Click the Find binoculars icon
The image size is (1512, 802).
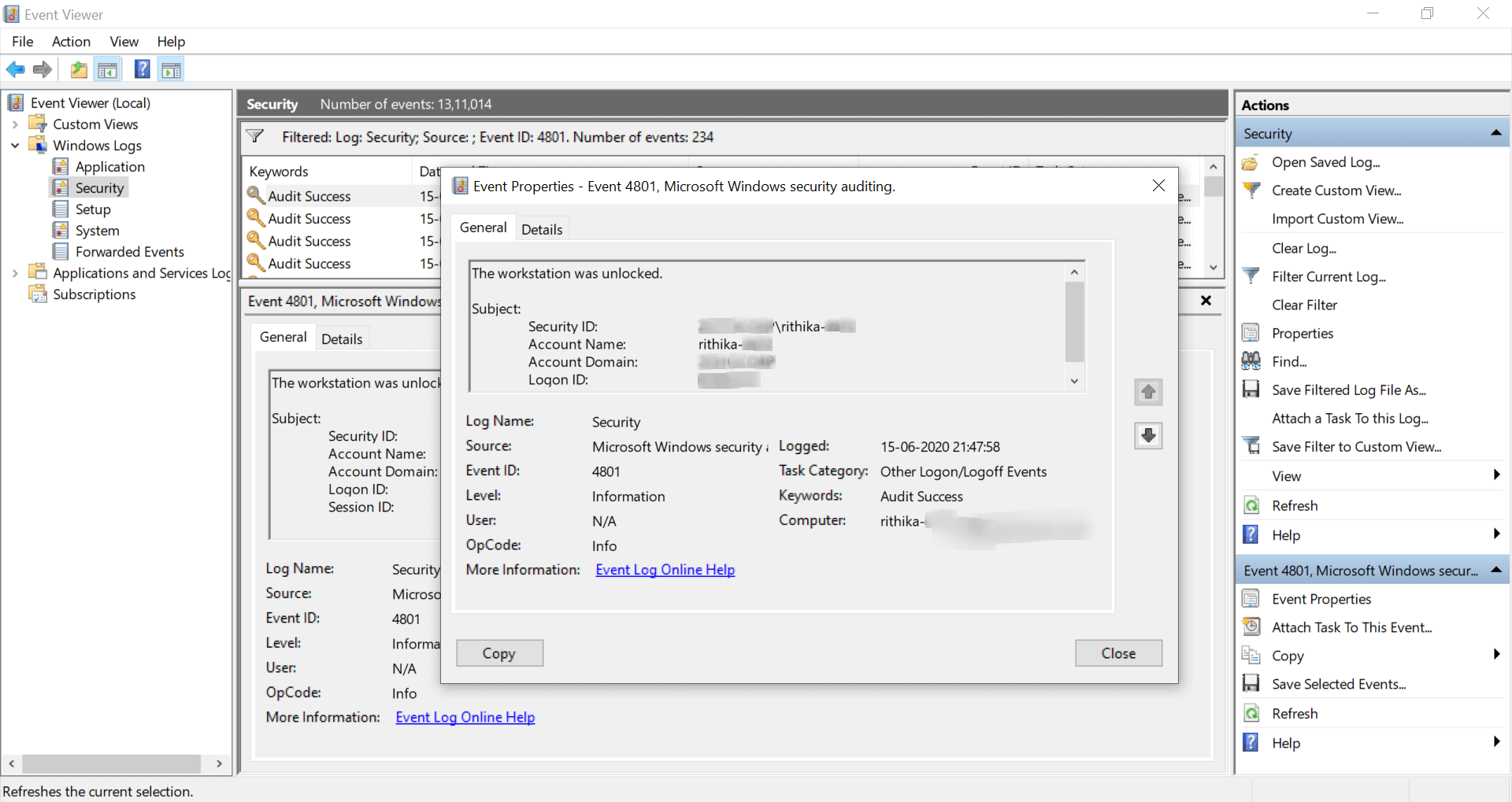pos(1251,361)
